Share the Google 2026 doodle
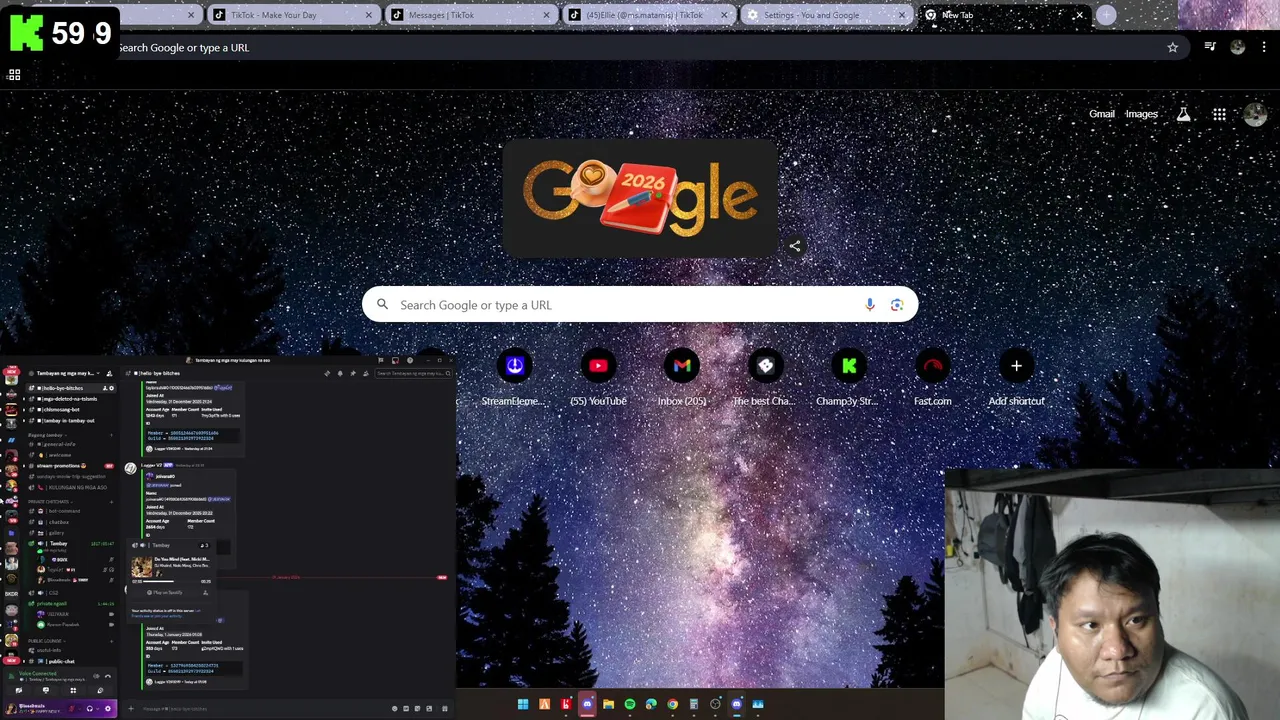1280x720 pixels. click(x=795, y=246)
